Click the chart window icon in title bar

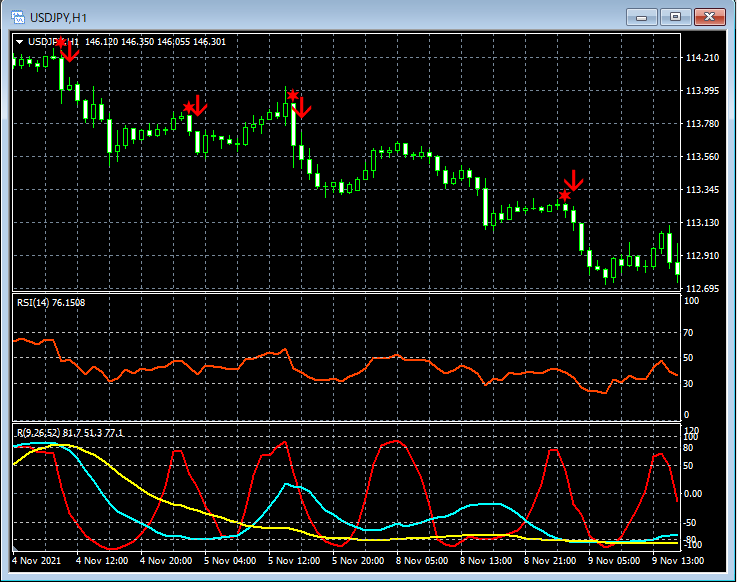click(x=16, y=17)
